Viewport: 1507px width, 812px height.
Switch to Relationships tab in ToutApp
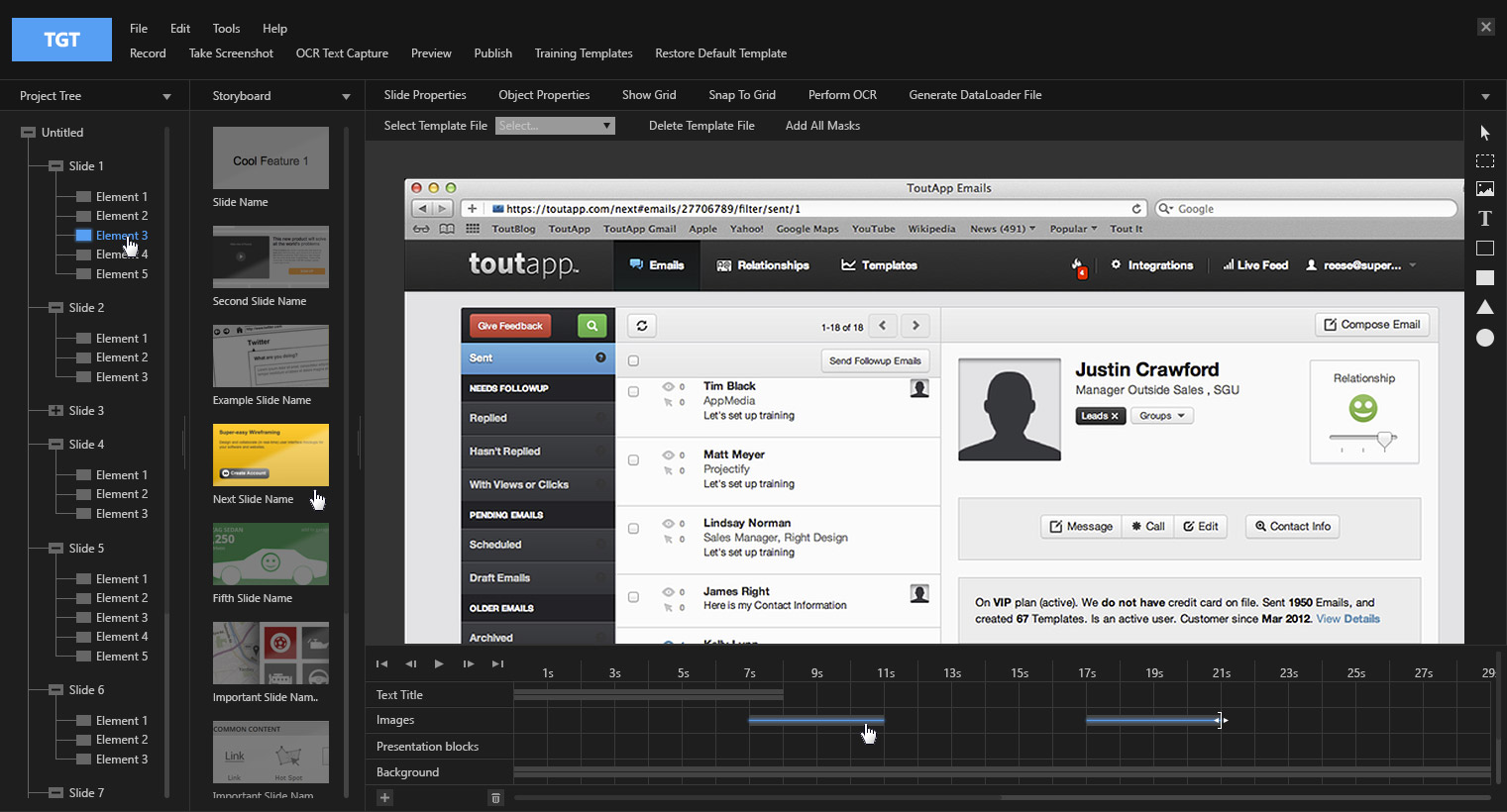(x=763, y=265)
